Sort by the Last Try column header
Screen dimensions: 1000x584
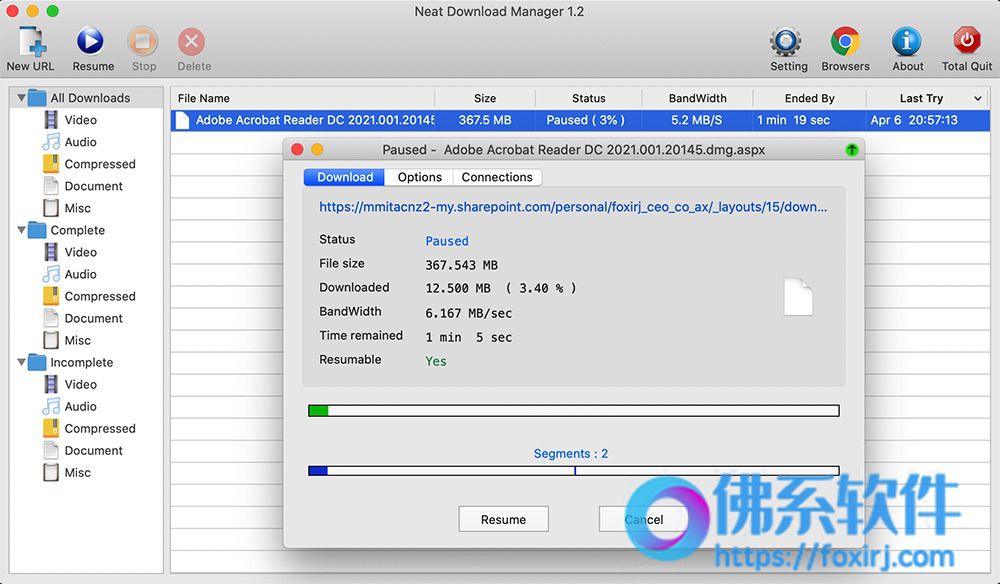(921, 98)
